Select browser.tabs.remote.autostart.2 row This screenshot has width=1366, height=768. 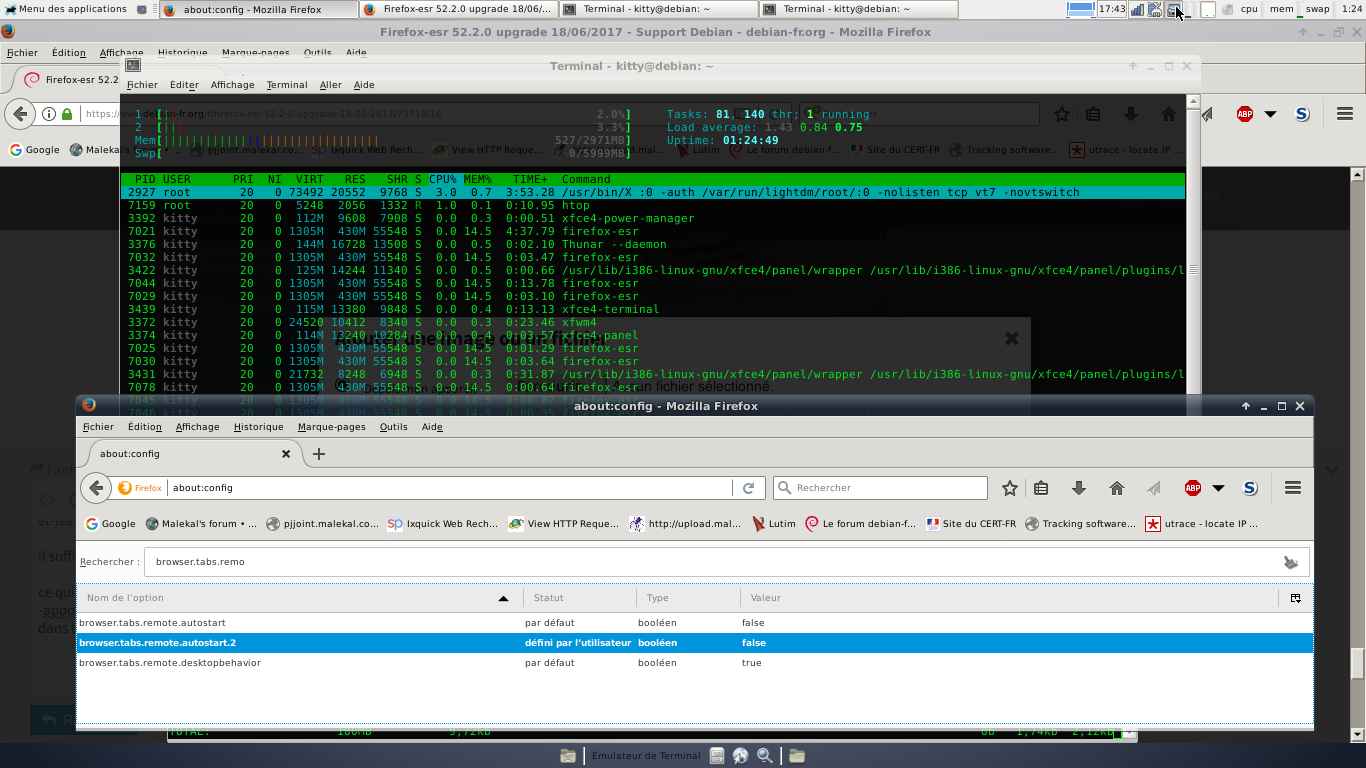coord(695,643)
